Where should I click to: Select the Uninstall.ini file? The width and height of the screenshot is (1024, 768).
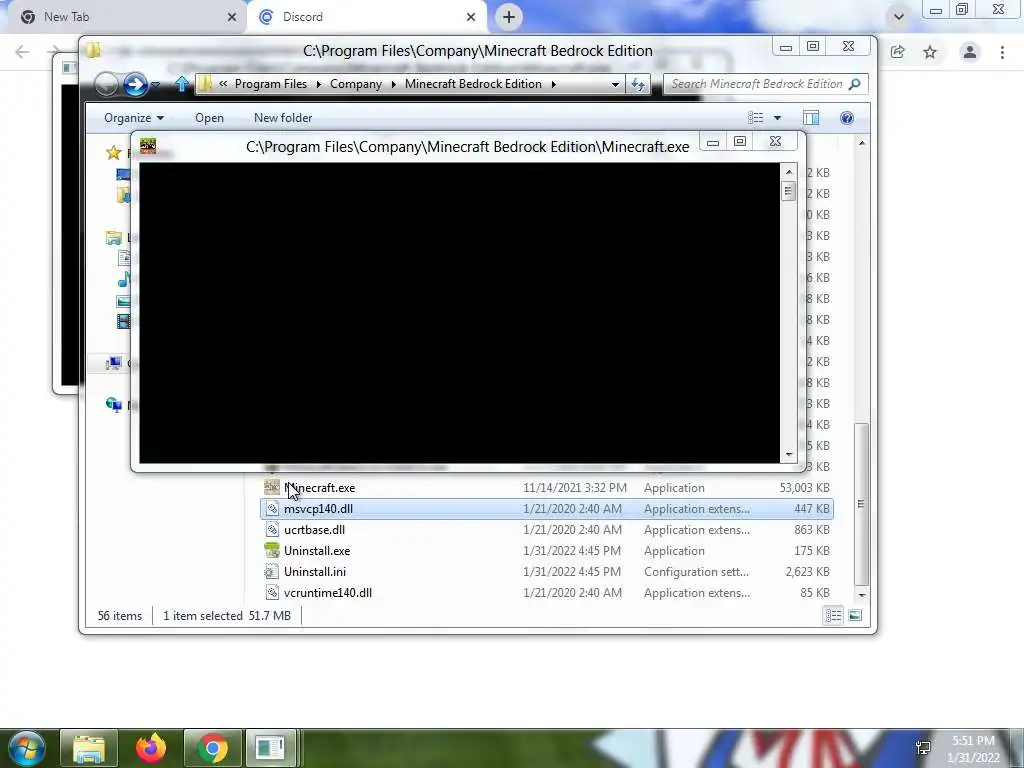546,571
